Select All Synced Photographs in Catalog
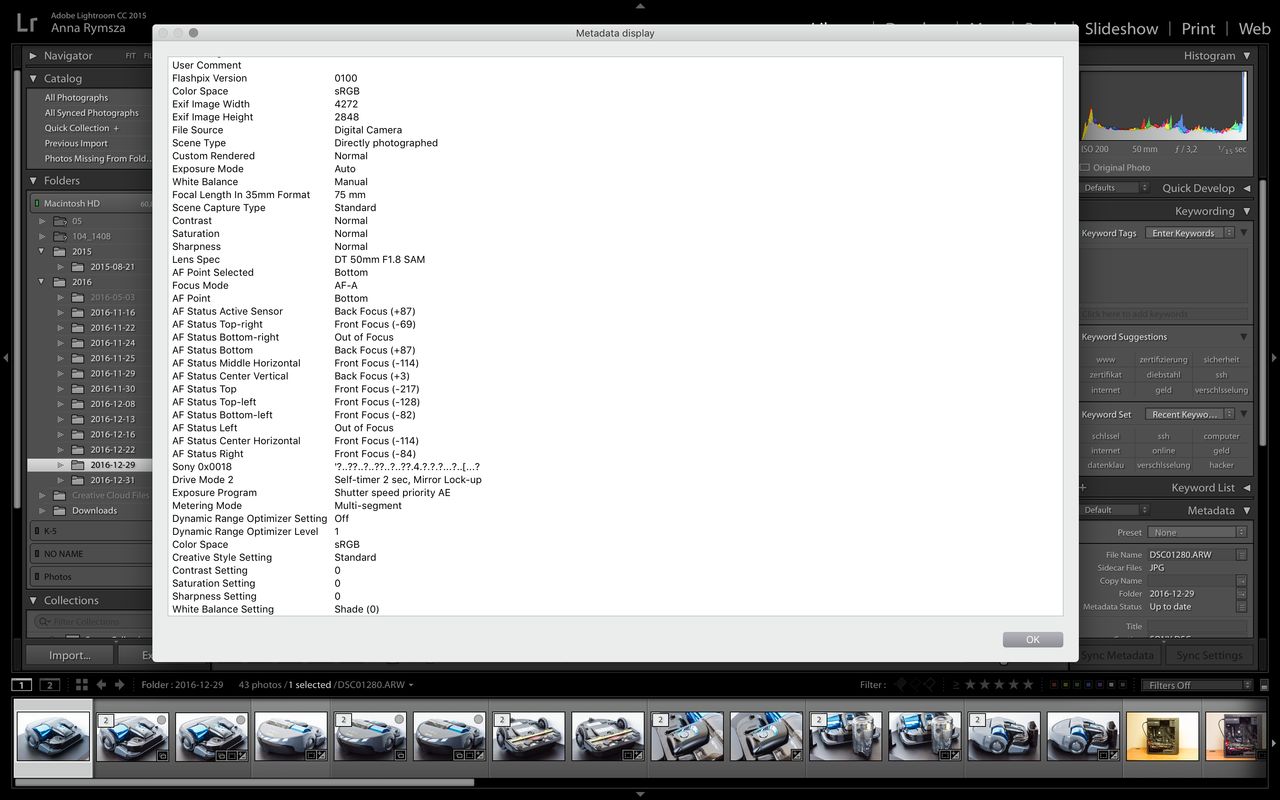The height and width of the screenshot is (800, 1280). [91, 113]
